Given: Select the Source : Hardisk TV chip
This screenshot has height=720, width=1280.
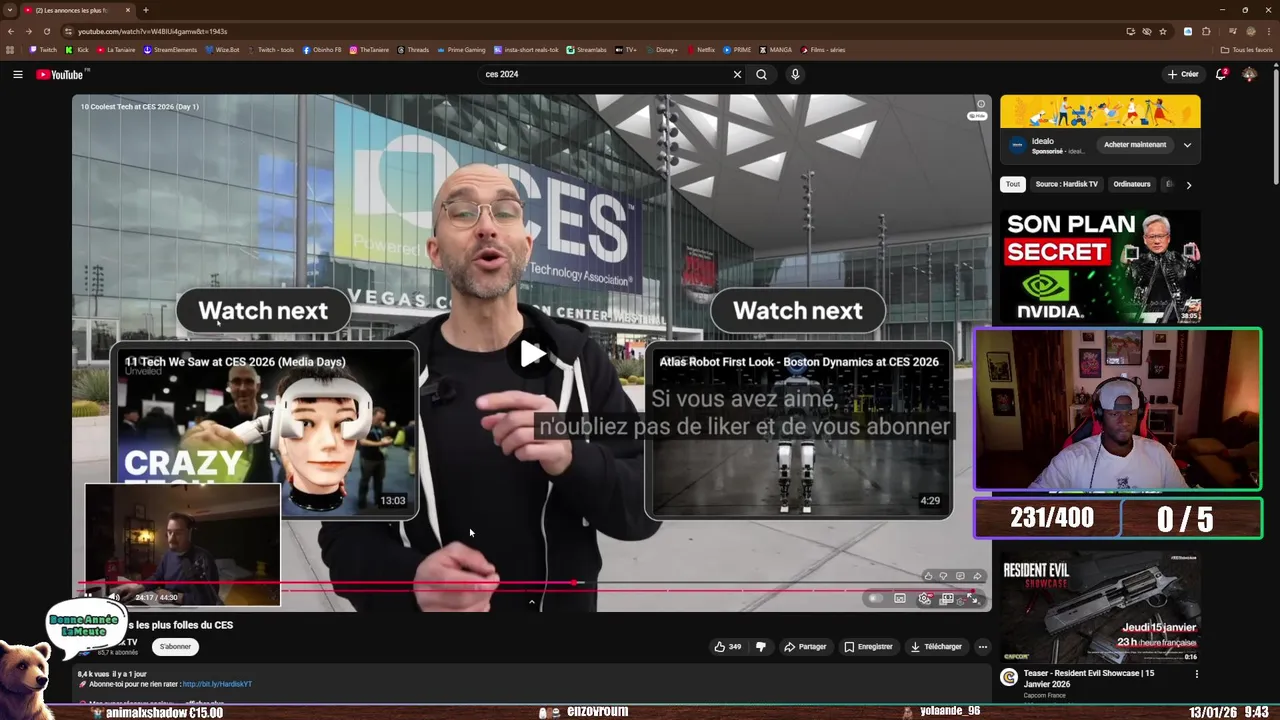Looking at the screenshot, I should pyautogui.click(x=1066, y=184).
